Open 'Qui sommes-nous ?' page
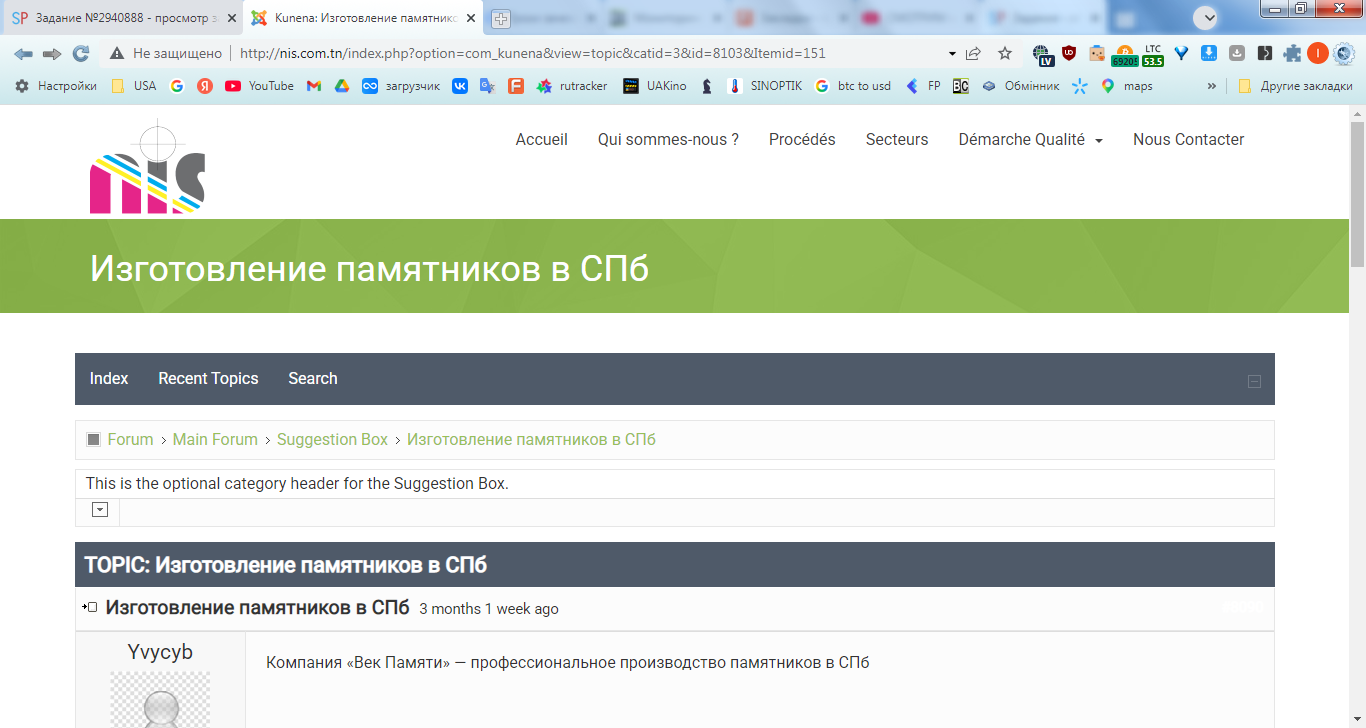Screen dimensions: 1366x728 coord(668,140)
